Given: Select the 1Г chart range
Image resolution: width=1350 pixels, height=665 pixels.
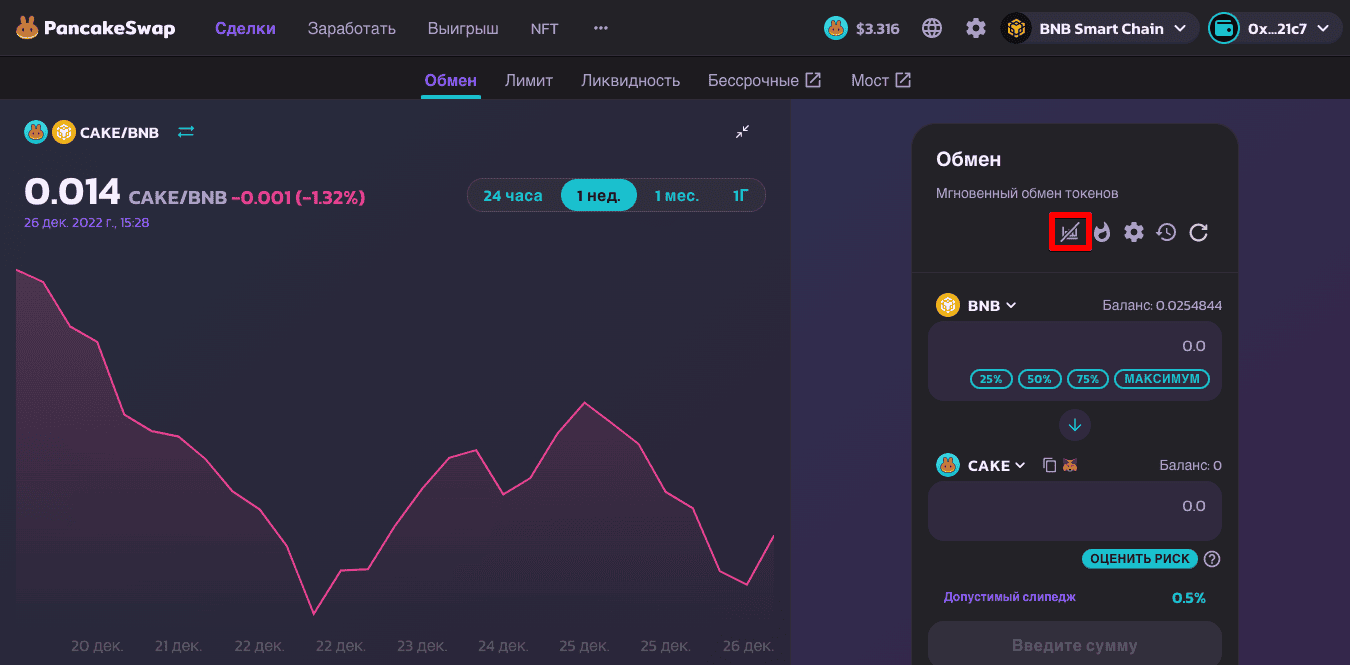Looking at the screenshot, I should point(740,195).
